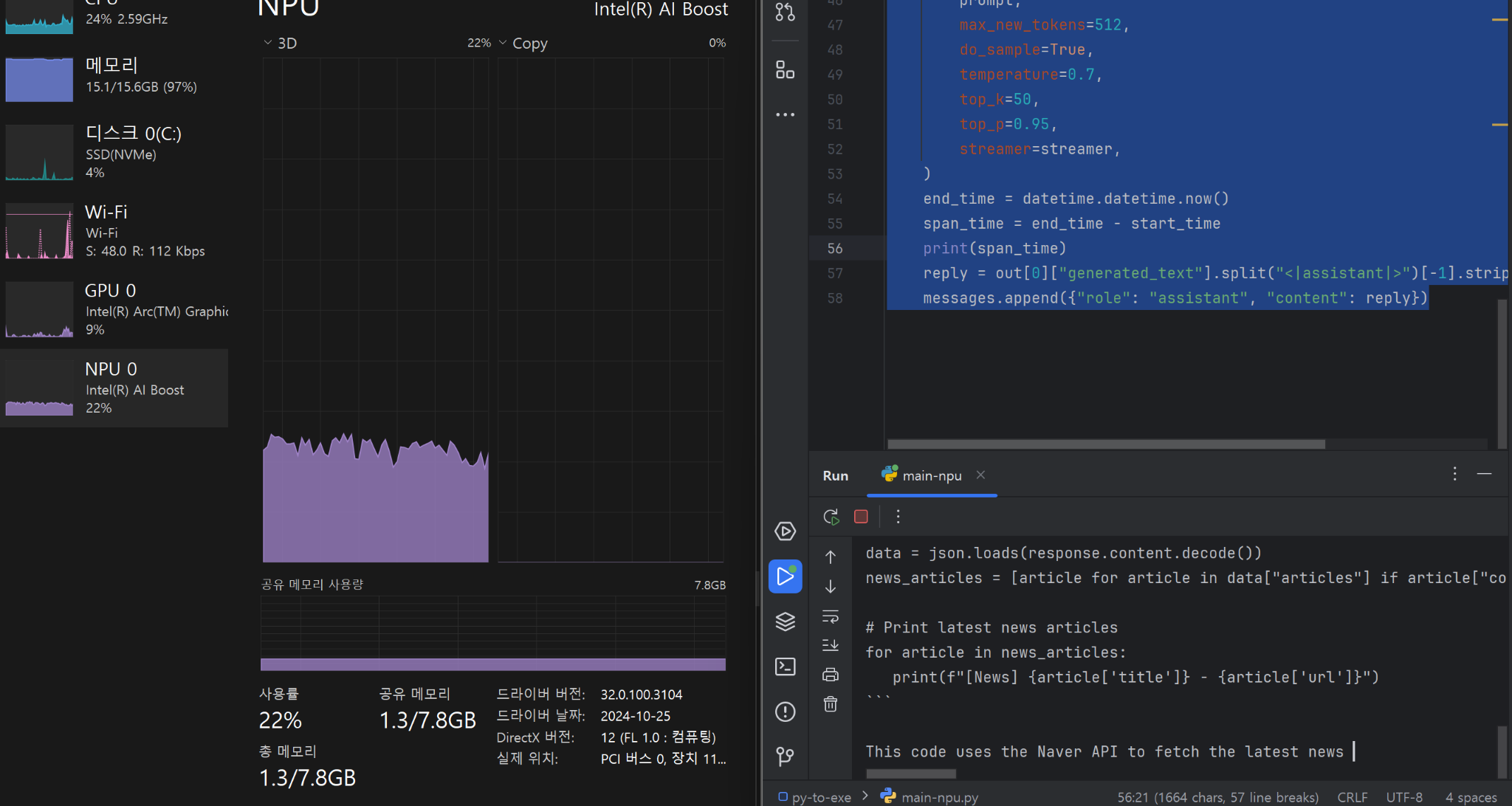Stop the running main-npu process
Viewport: 1512px width, 806px height.
click(861, 517)
